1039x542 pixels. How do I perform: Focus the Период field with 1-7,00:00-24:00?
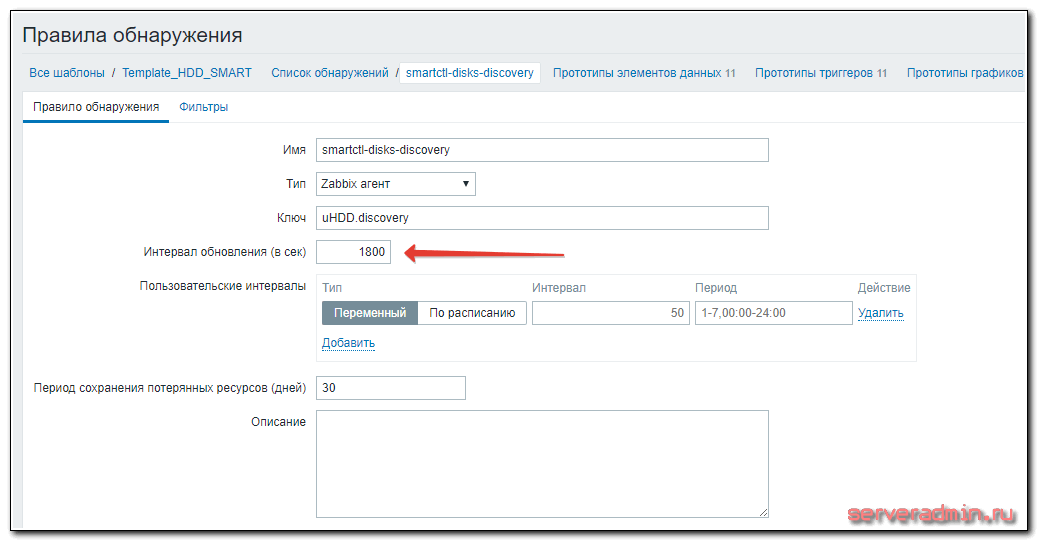point(773,313)
